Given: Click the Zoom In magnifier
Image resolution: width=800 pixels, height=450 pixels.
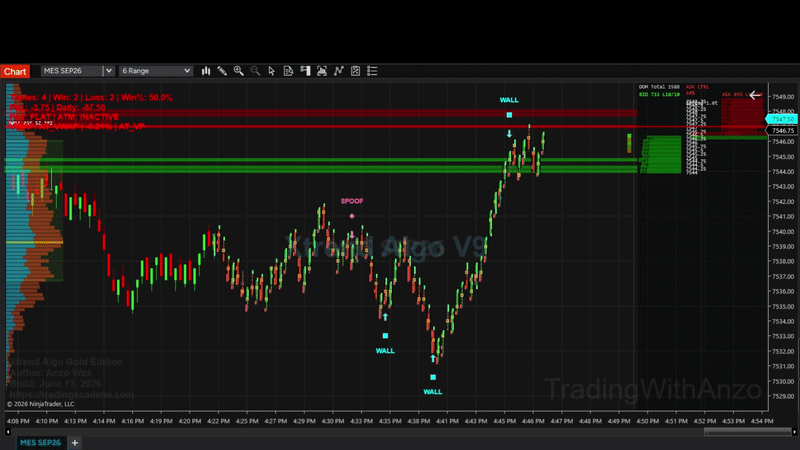Looking at the screenshot, I should (238, 71).
